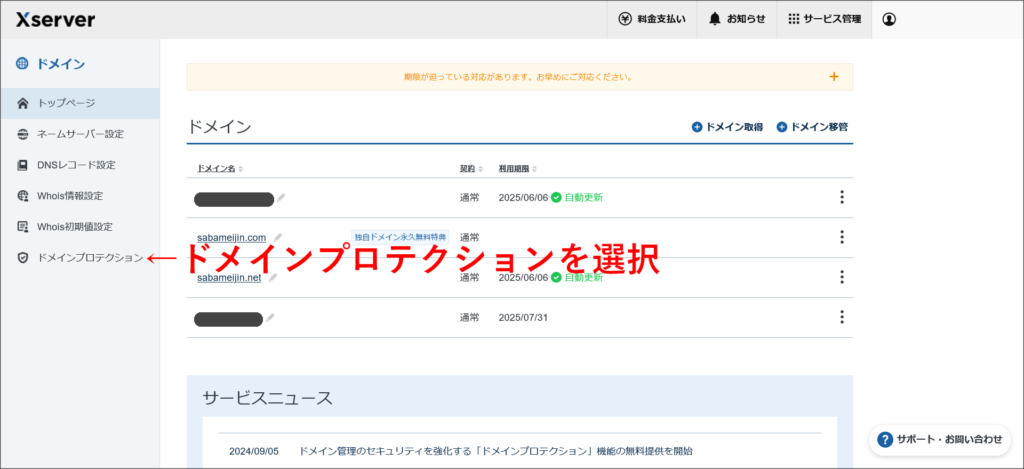Open the user account icon
Viewport: 1024px width, 469px height.
[x=889, y=20]
